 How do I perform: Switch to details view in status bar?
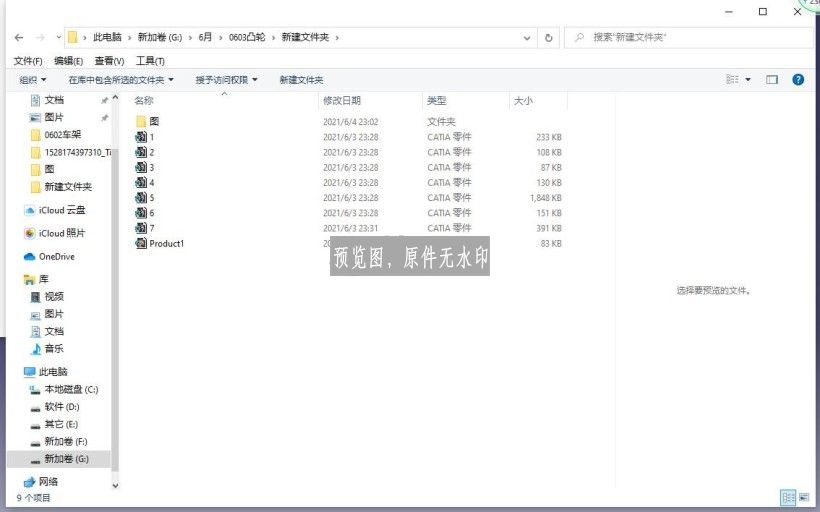[x=788, y=497]
